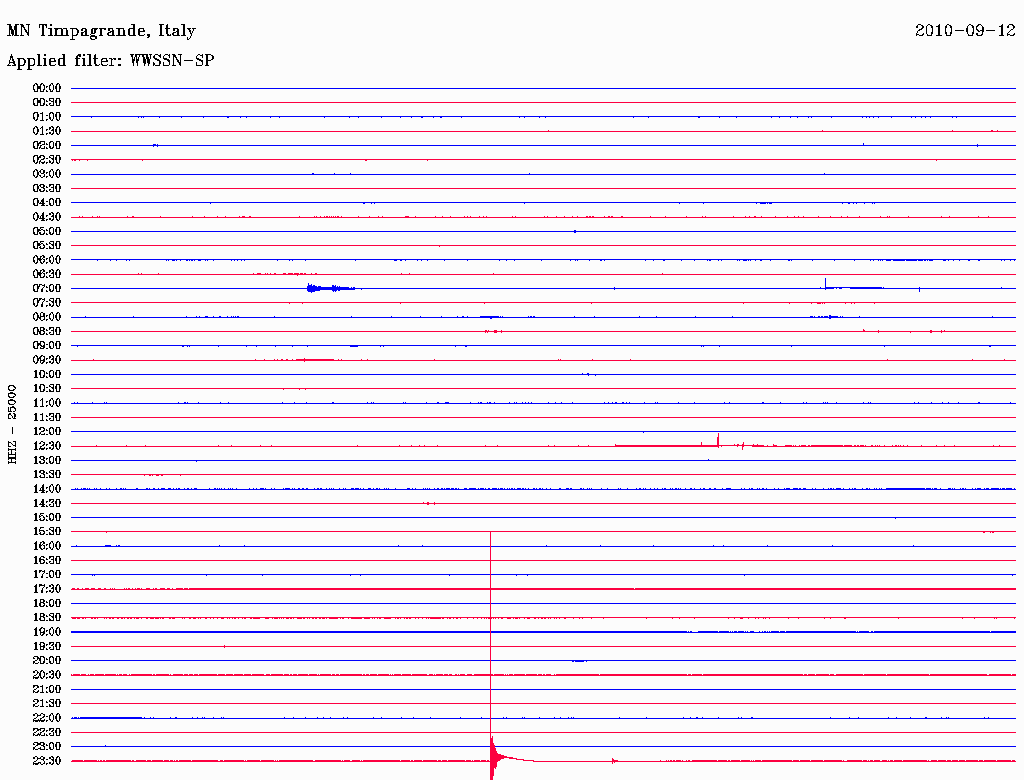Click the 11:30 time label
The height and width of the screenshot is (780, 1024).
point(47,417)
